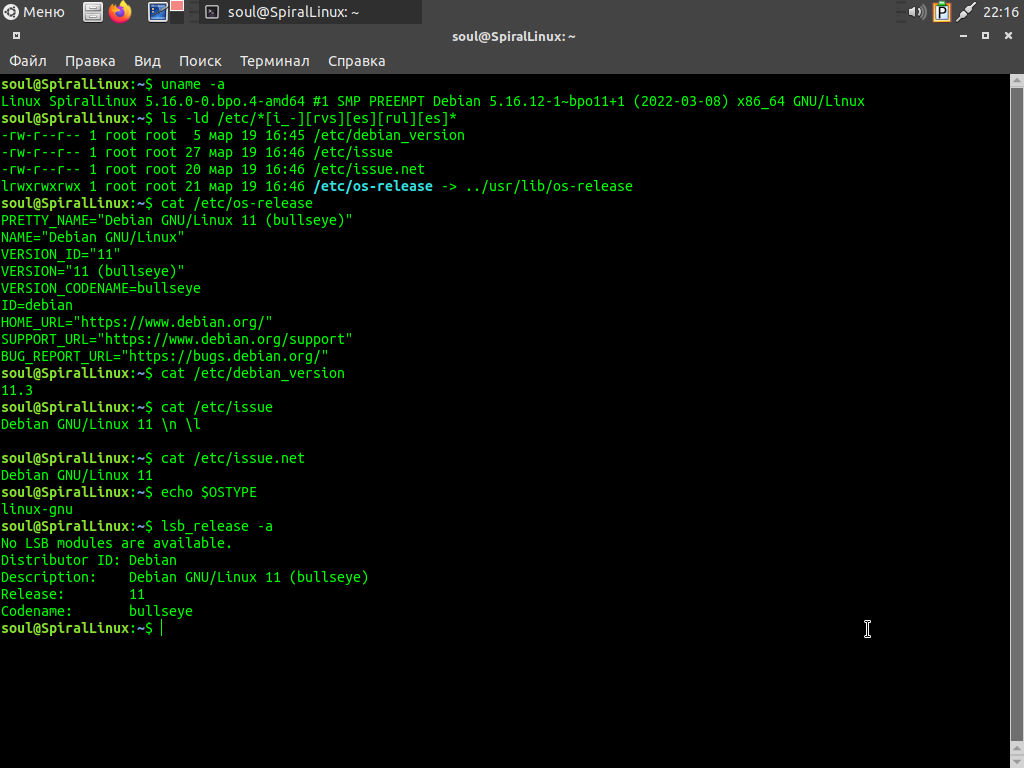Maximize the terminal window
The image size is (1024, 768).
coord(985,36)
